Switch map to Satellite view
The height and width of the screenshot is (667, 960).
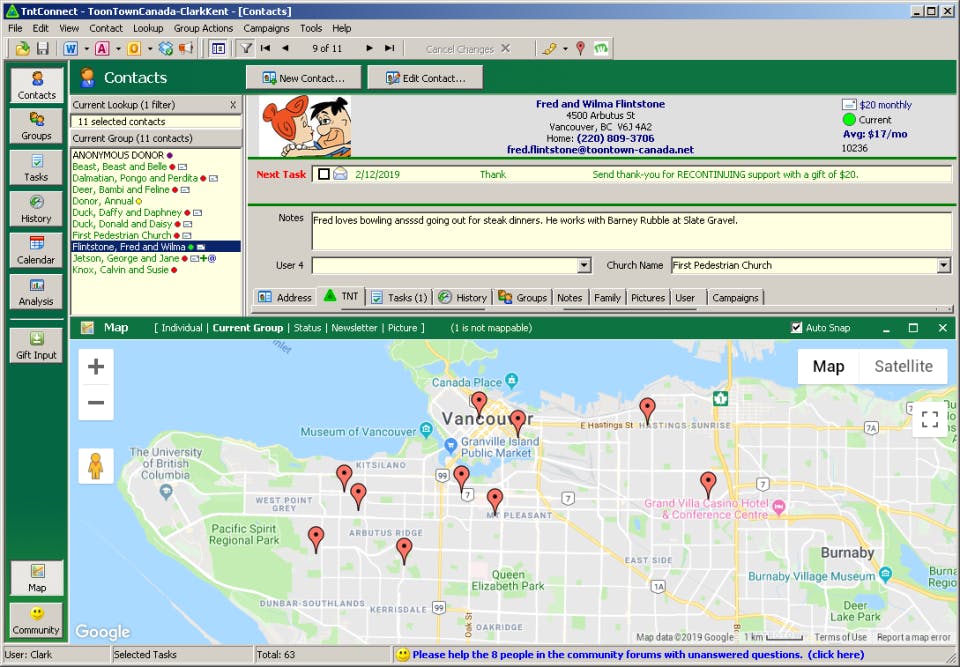pos(904,366)
